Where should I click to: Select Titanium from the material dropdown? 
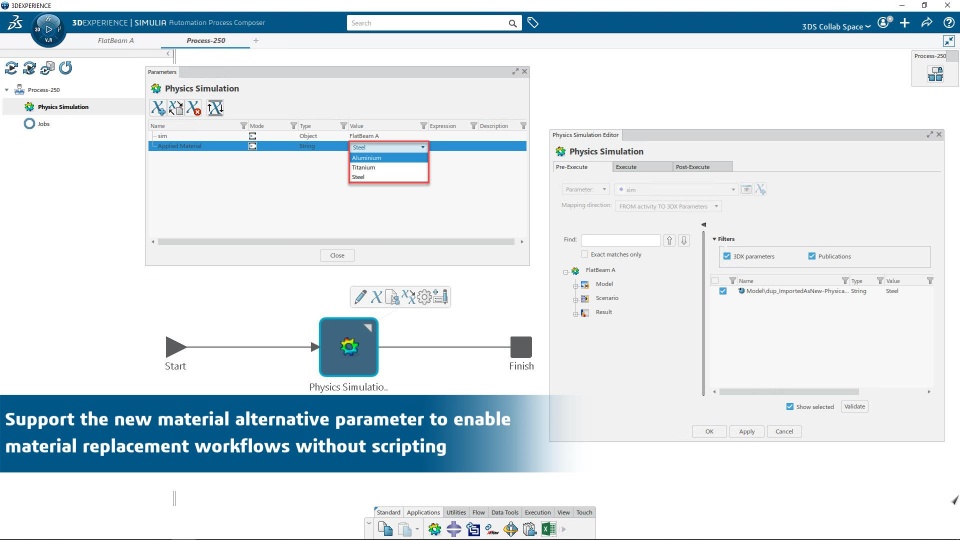point(388,167)
